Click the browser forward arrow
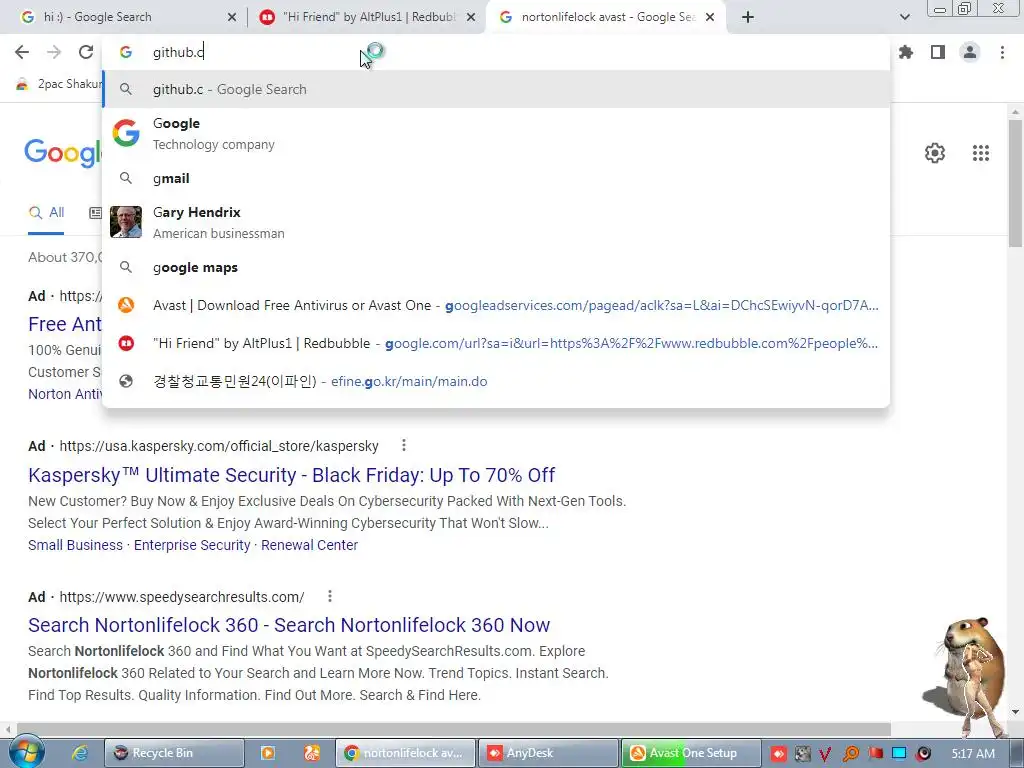The height and width of the screenshot is (768, 1024). pos(54,52)
